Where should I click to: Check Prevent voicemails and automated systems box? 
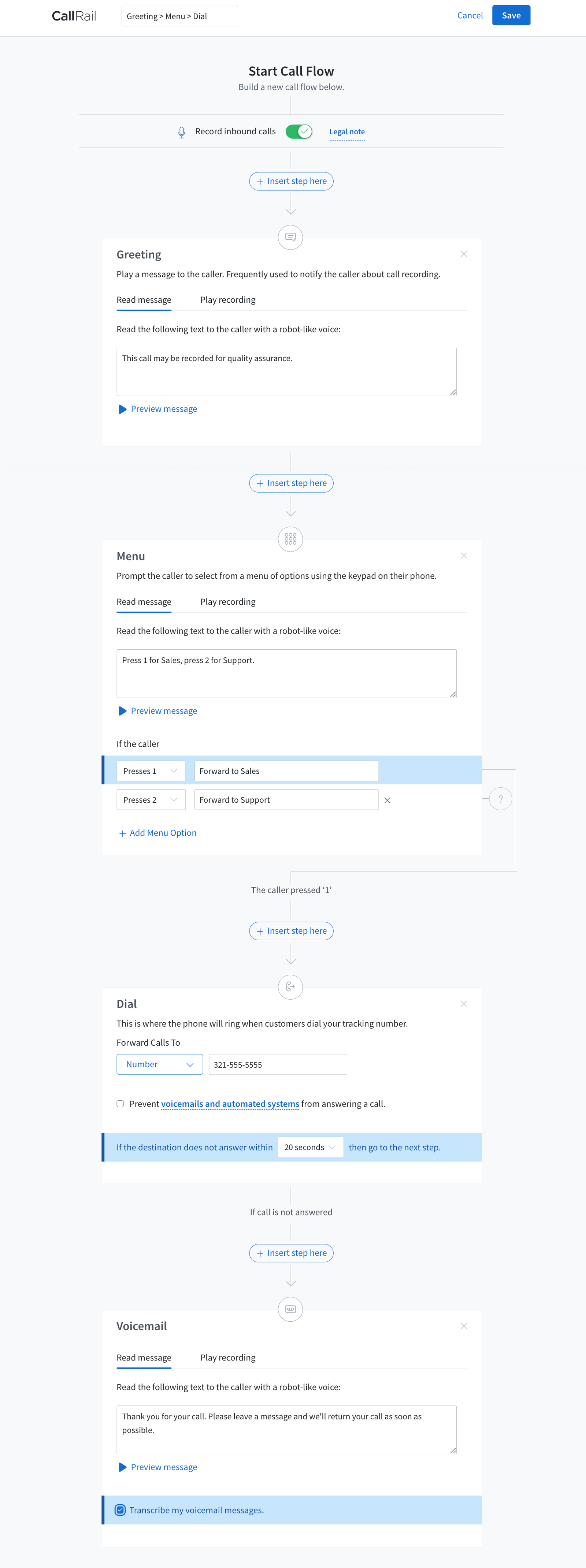tap(120, 1104)
